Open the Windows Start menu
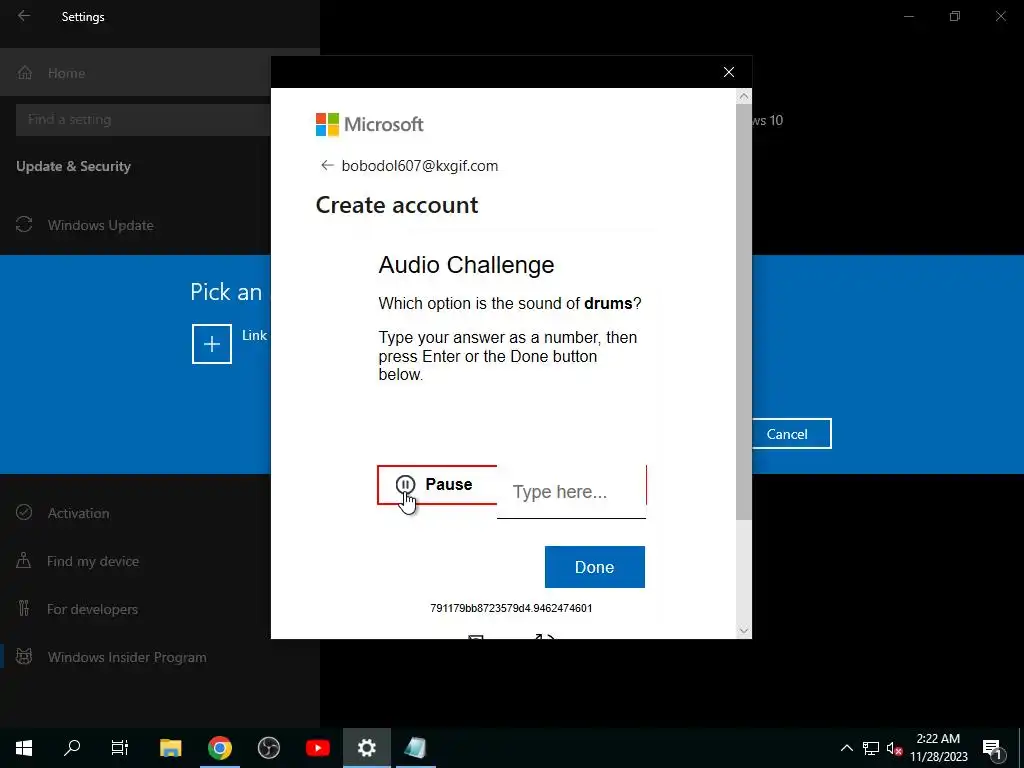 24,748
